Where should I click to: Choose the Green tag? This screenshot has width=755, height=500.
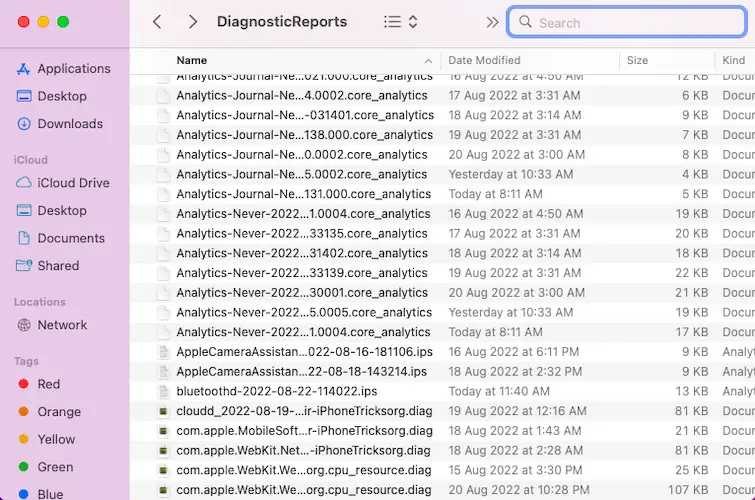click(x=55, y=467)
